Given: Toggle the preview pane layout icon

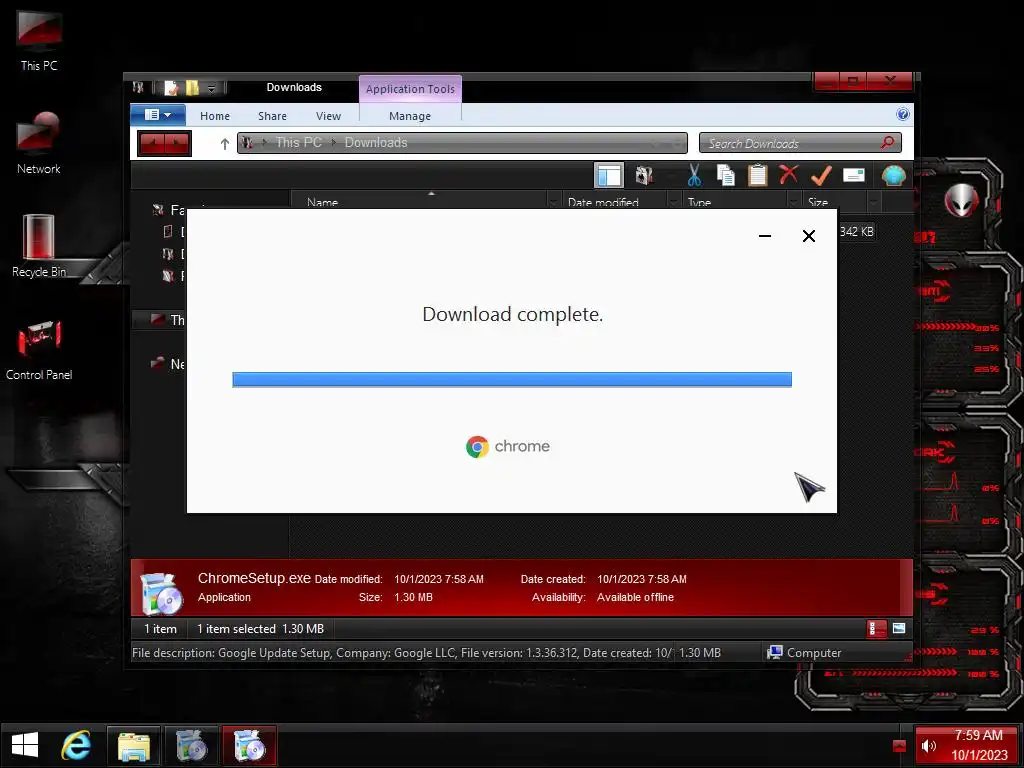Looking at the screenshot, I should [609, 175].
